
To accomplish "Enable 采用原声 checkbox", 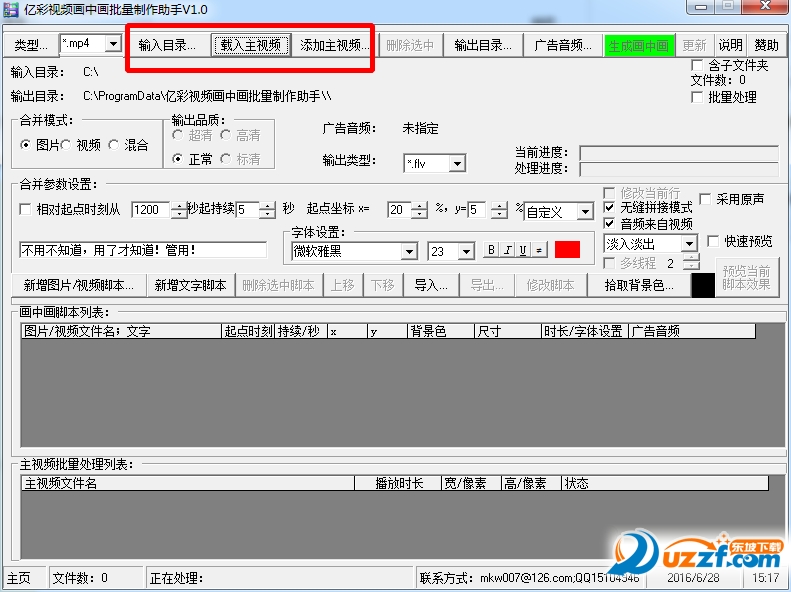I will point(732,199).
